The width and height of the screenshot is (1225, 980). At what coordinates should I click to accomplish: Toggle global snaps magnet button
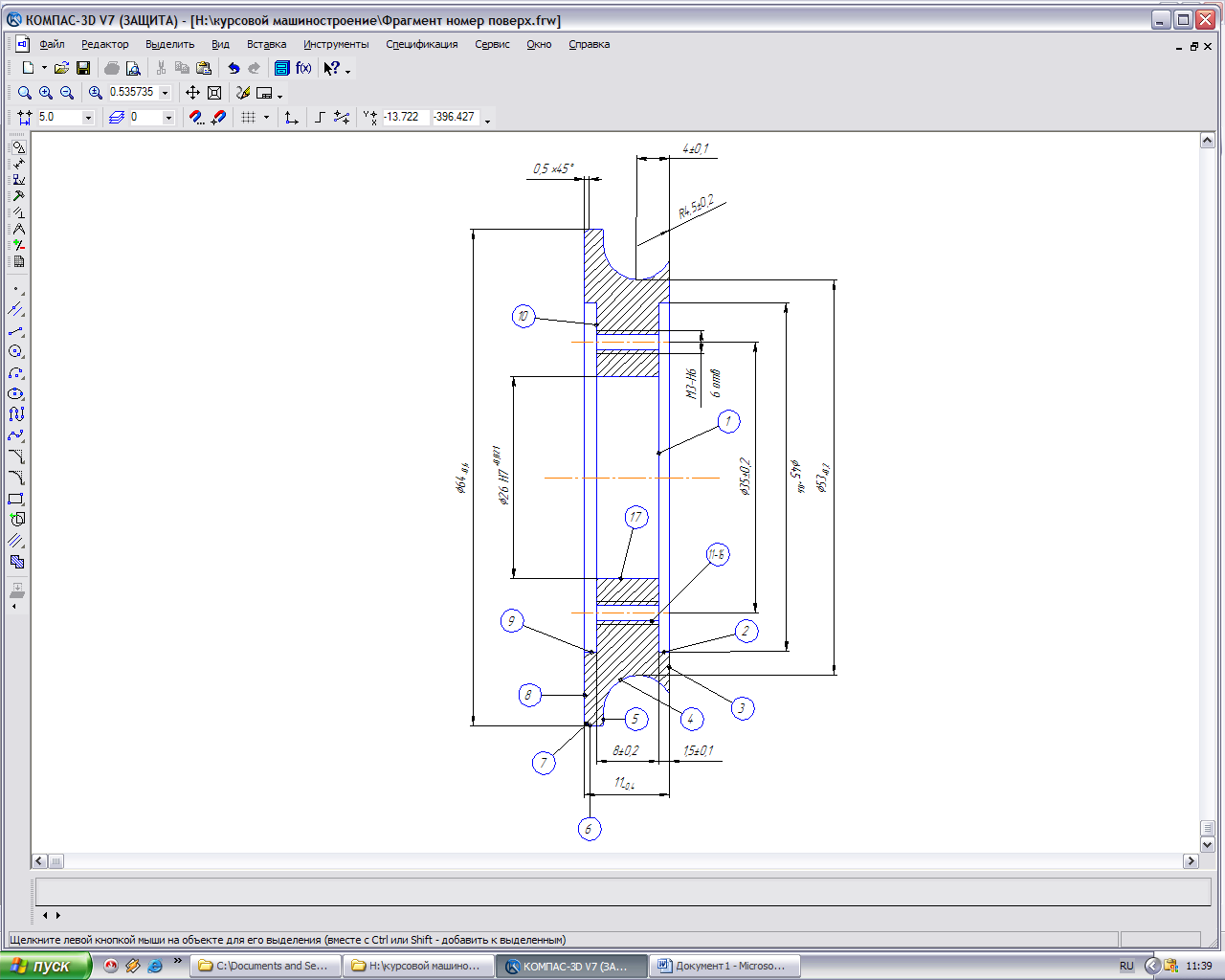click(196, 117)
